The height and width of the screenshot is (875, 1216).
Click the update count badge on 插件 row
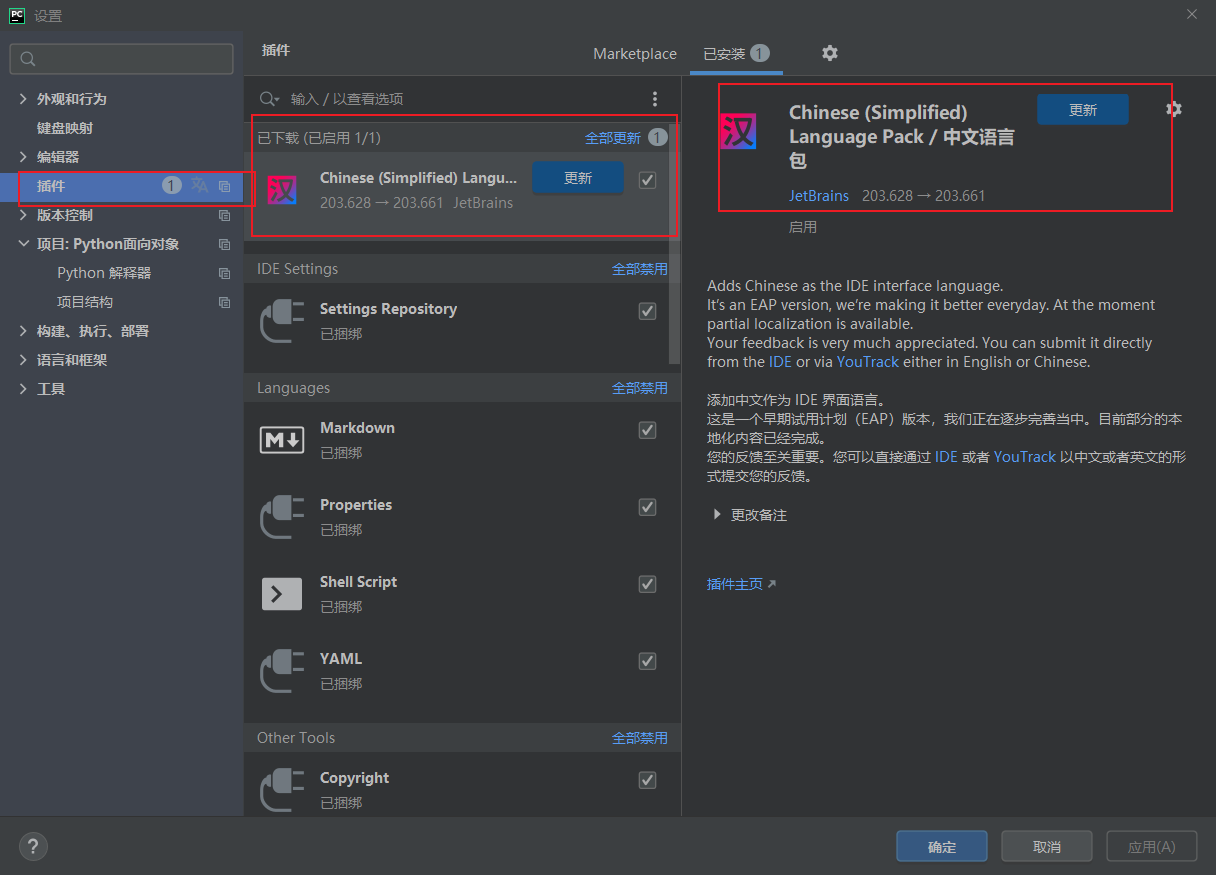[172, 186]
